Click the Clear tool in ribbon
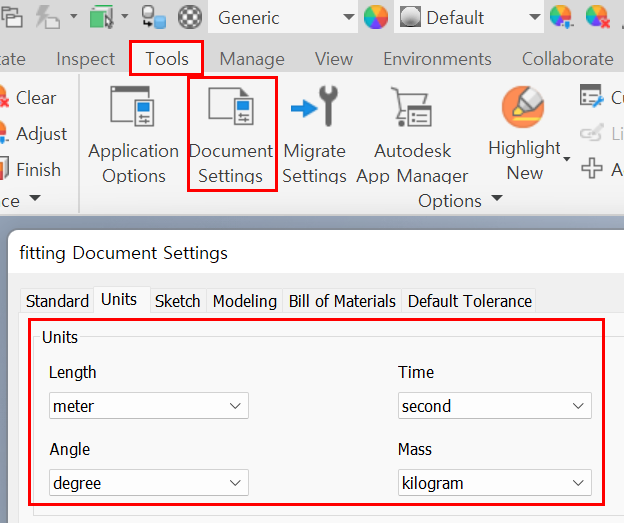This screenshot has height=523, width=624. (35, 98)
